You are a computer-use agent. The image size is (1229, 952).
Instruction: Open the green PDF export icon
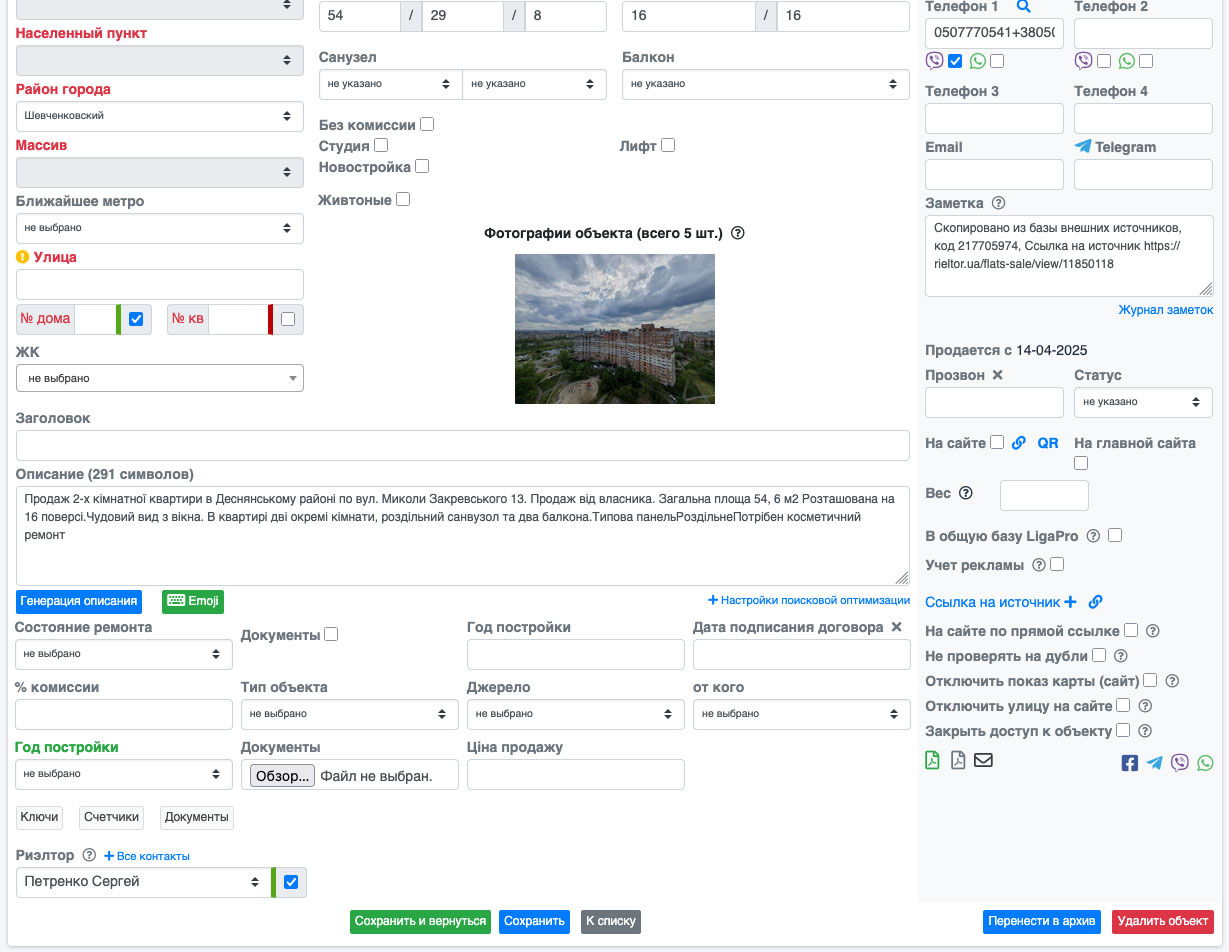(932, 761)
